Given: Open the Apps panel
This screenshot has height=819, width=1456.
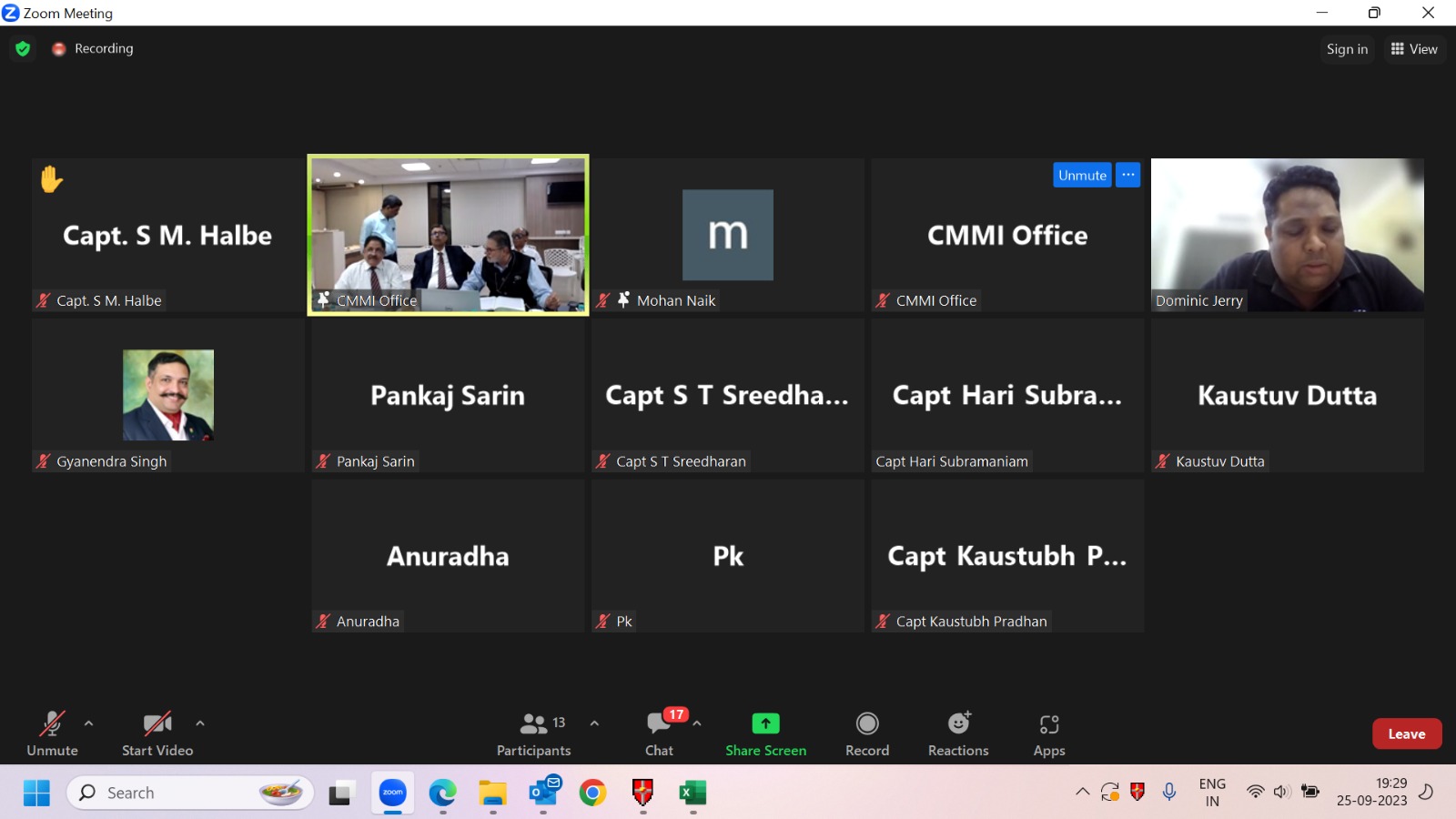Looking at the screenshot, I should pyautogui.click(x=1048, y=733).
